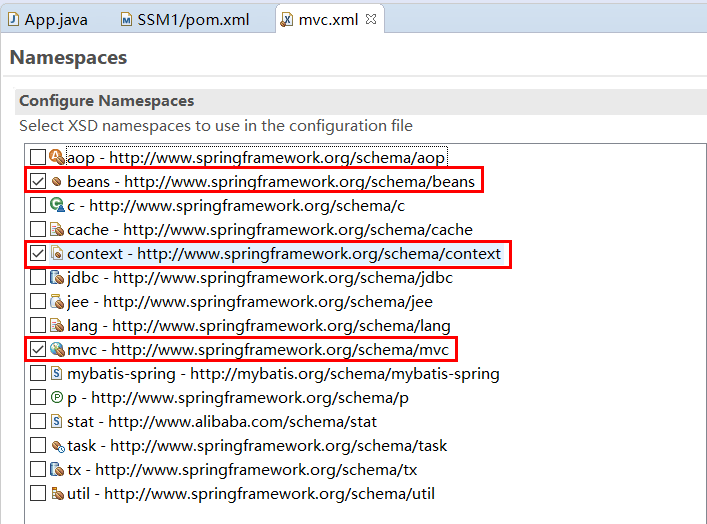707x524 pixels.
Task: Tick the tx namespace checkbox
Action: pos(38,469)
